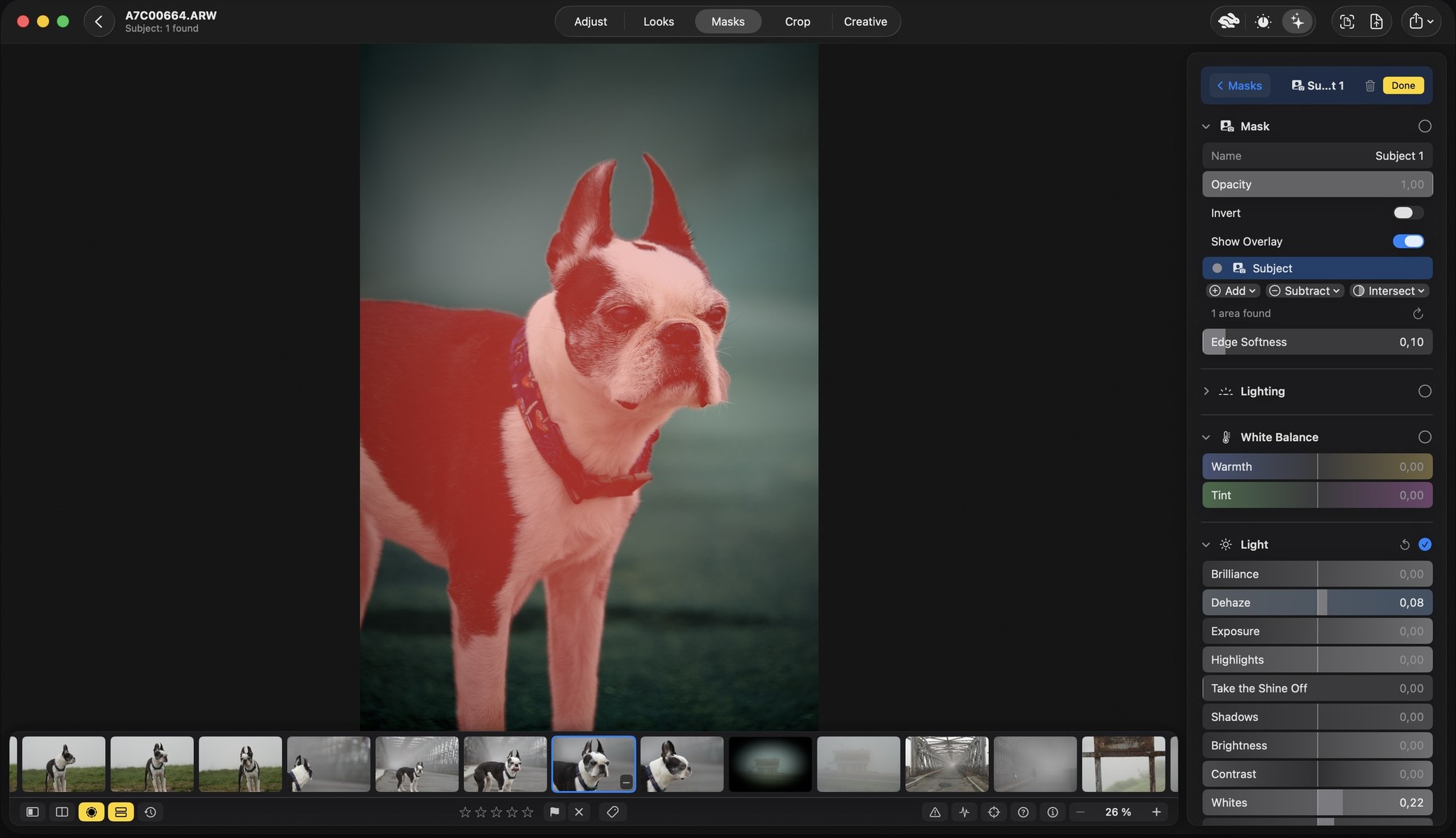Click the info icon in bottom bar
Image resolution: width=1456 pixels, height=838 pixels.
click(x=1053, y=812)
